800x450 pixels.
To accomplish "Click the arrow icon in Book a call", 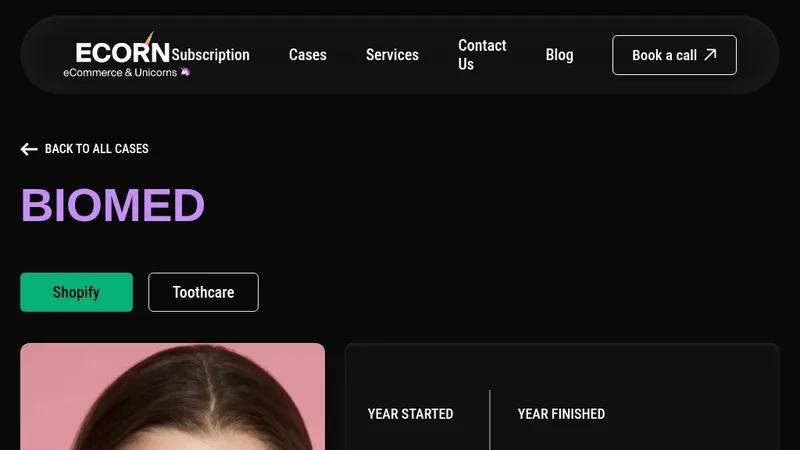I will tap(710, 55).
